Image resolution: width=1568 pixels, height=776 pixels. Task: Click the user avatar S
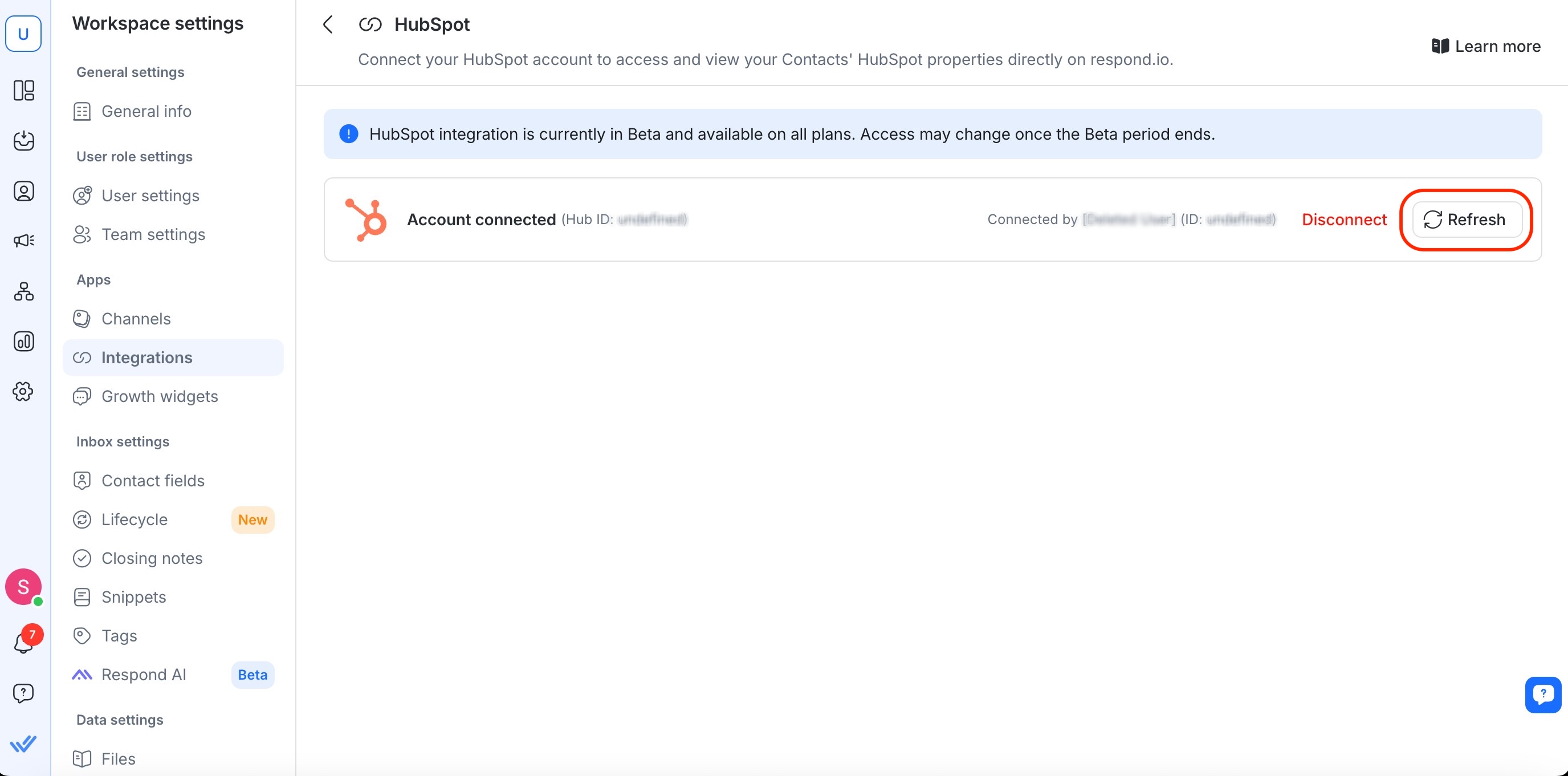point(24,587)
